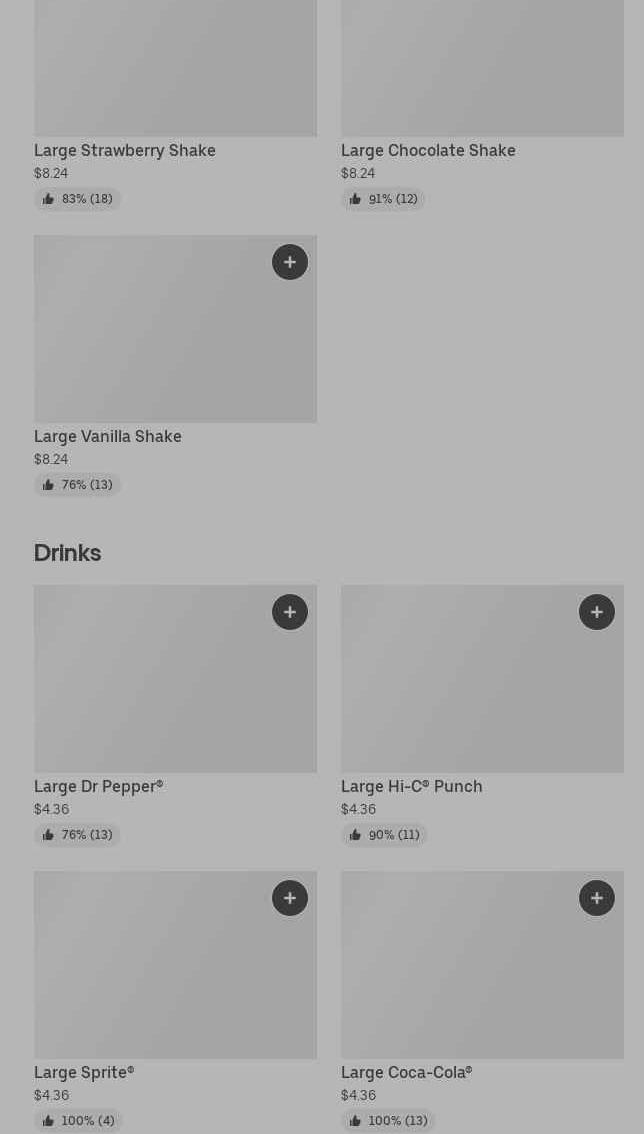The height and width of the screenshot is (1134, 644).
Task: Click thumbs-up icon under Large Hi-C Punch
Action: tap(355, 835)
